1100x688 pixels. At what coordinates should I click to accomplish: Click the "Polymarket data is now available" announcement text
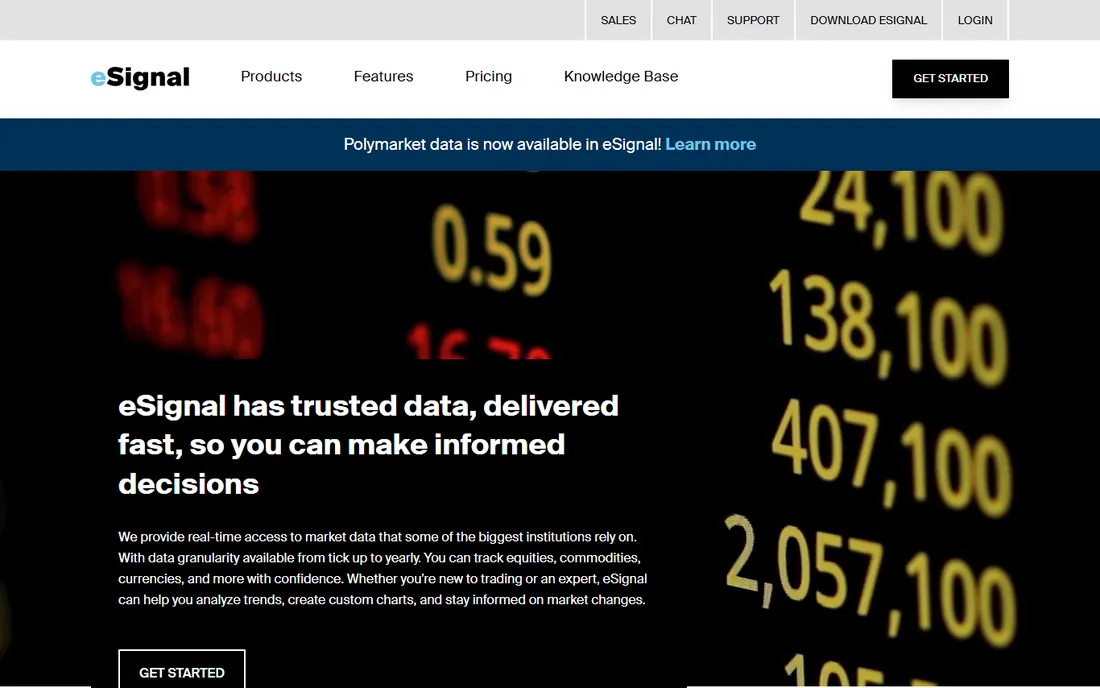[x=502, y=144]
